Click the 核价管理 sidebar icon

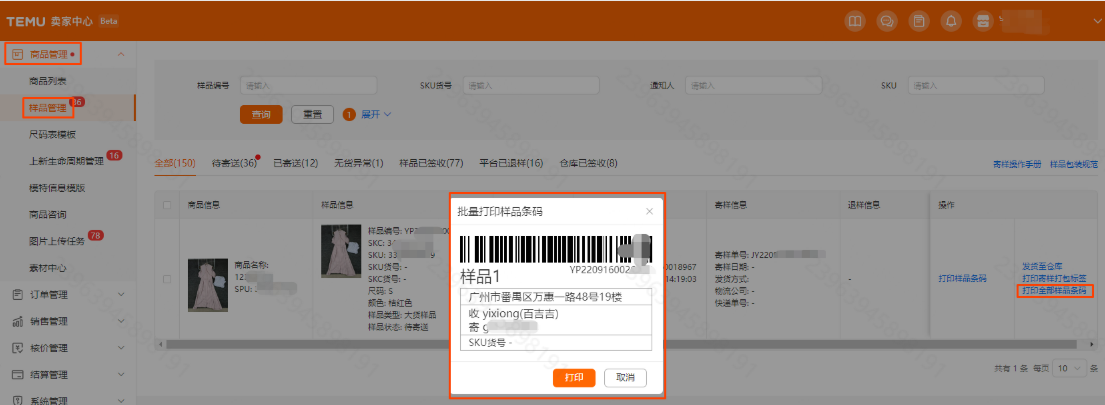(18, 348)
